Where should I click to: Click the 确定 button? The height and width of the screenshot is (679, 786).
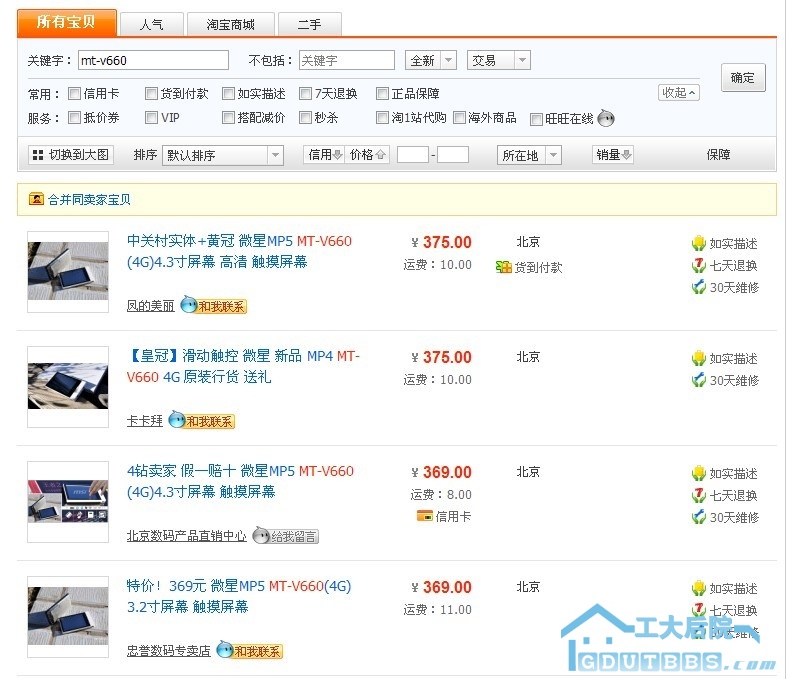743,78
